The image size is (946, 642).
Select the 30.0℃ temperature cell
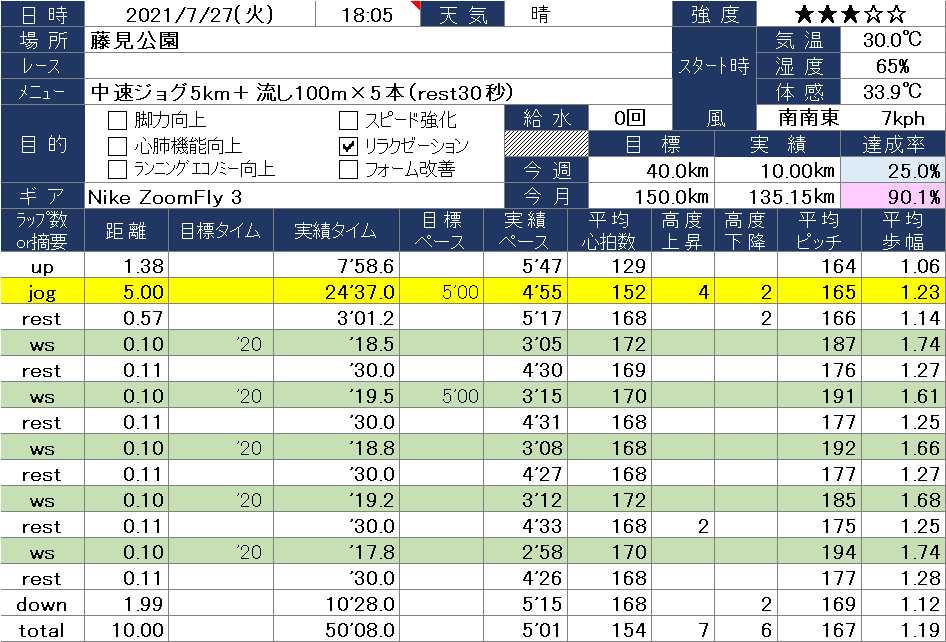[x=893, y=40]
